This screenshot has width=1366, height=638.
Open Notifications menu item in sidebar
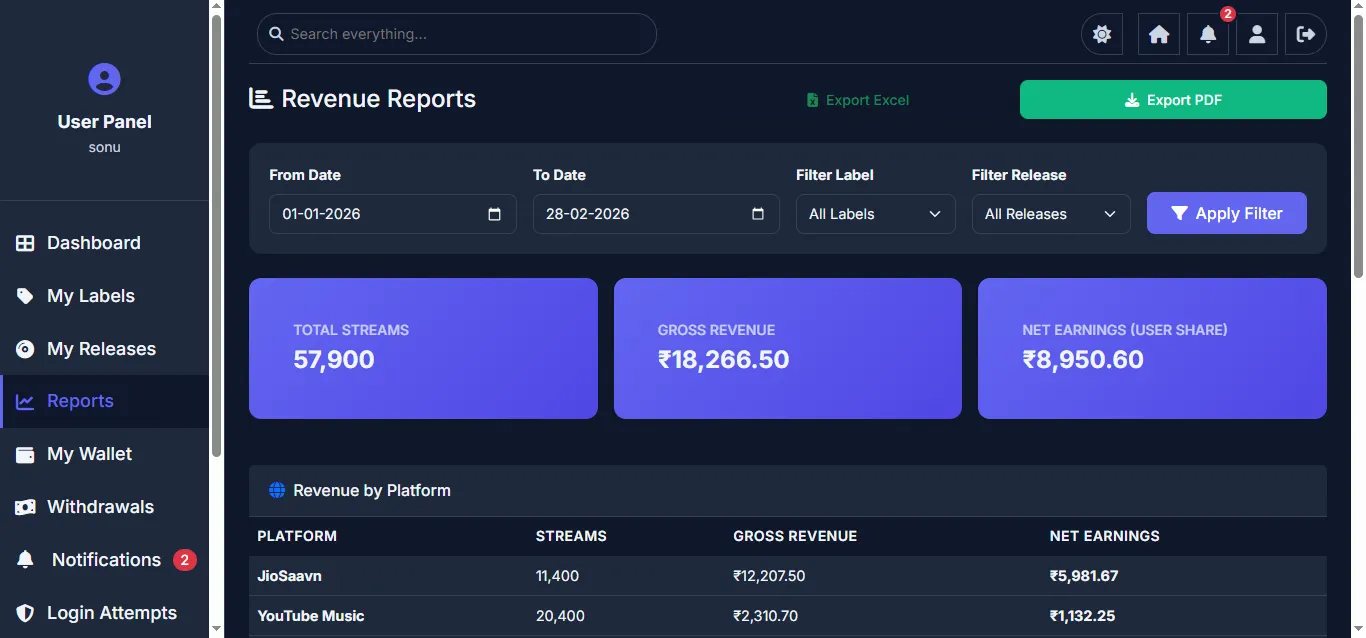coord(104,560)
